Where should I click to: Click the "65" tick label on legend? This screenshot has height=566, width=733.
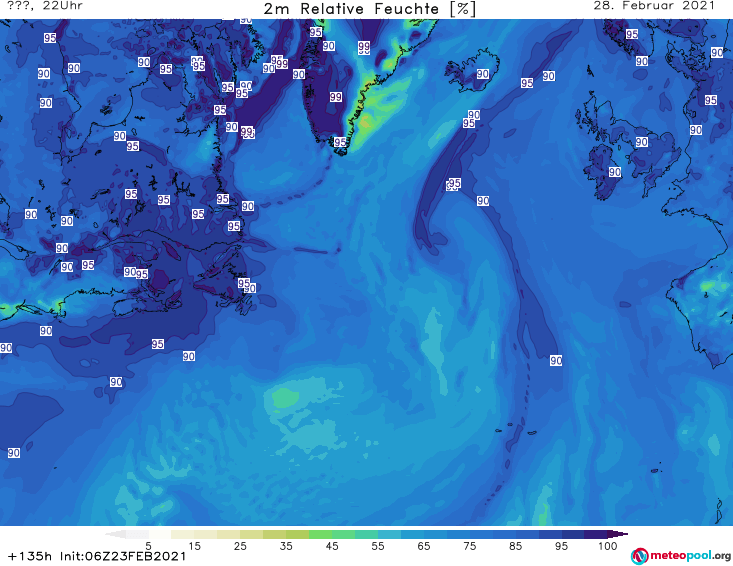click(424, 546)
